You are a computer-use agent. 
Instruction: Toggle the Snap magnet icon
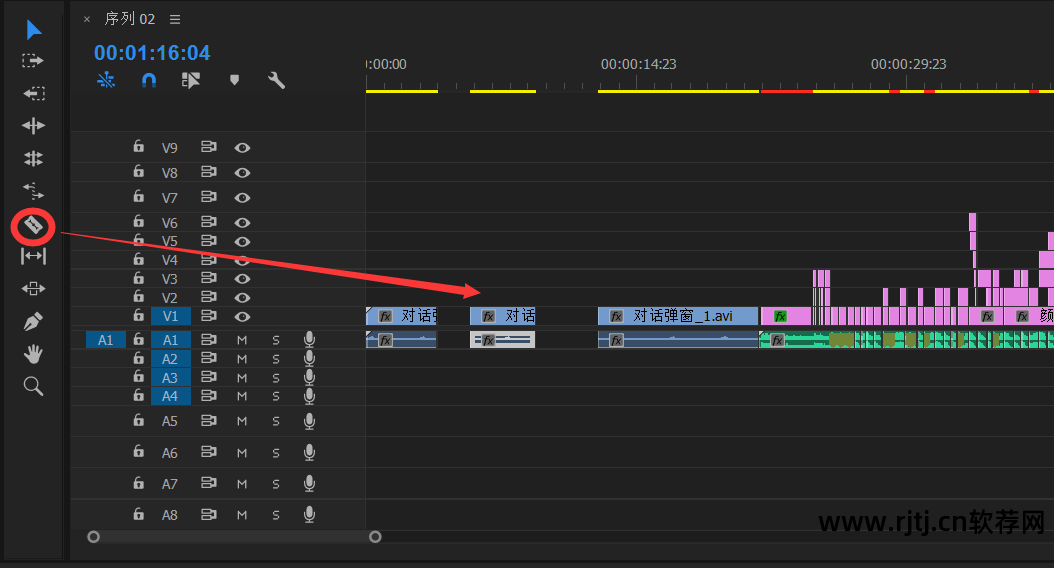[149, 81]
